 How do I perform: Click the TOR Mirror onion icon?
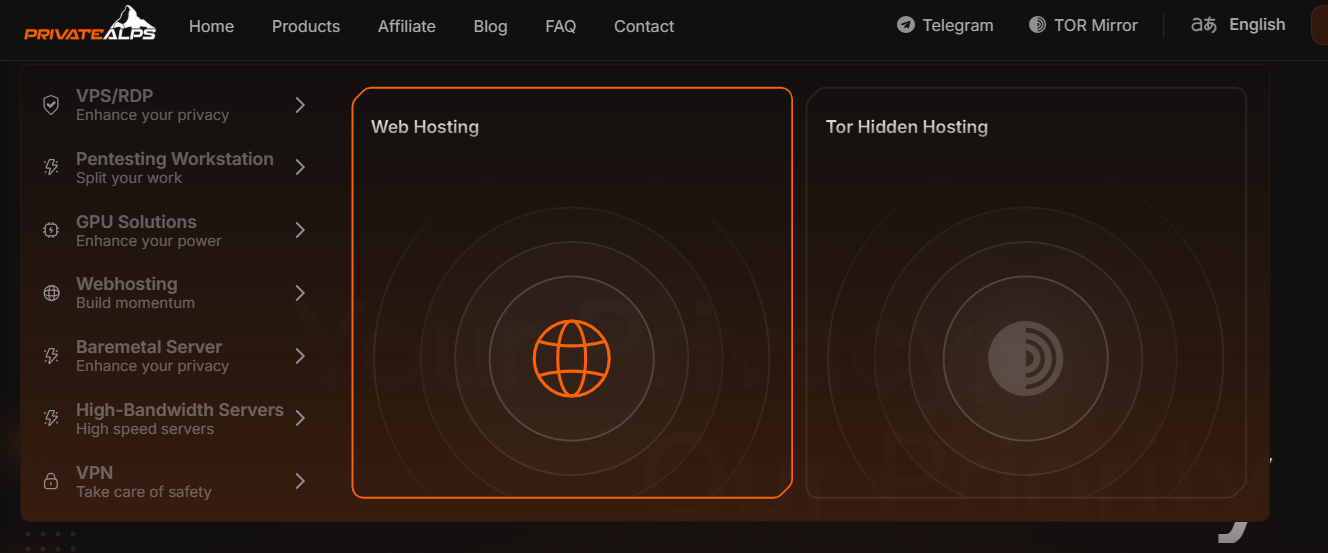pyautogui.click(x=1037, y=25)
